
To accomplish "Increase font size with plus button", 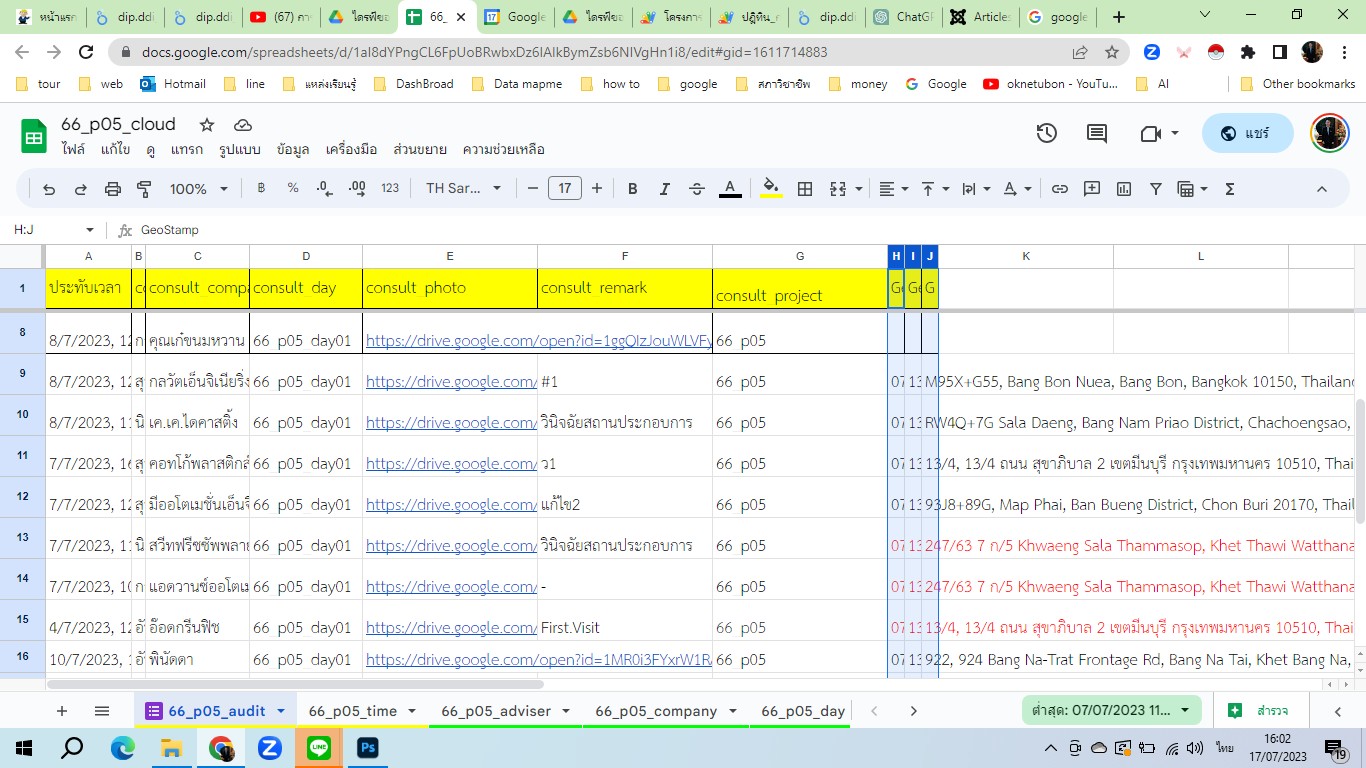I will tap(597, 188).
